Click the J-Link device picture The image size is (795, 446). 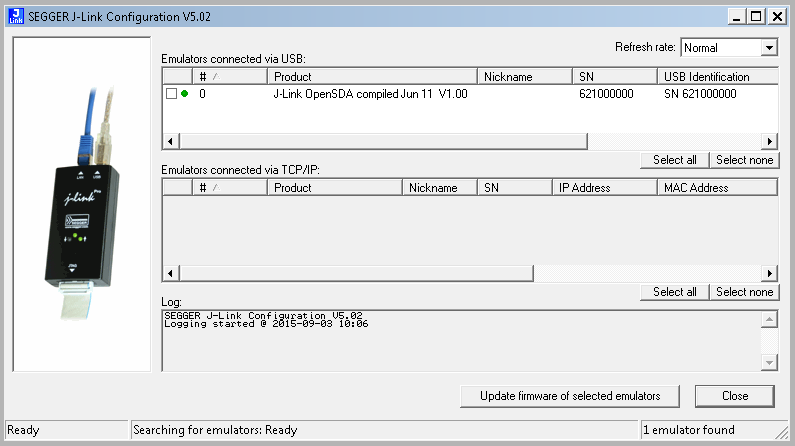(82, 204)
